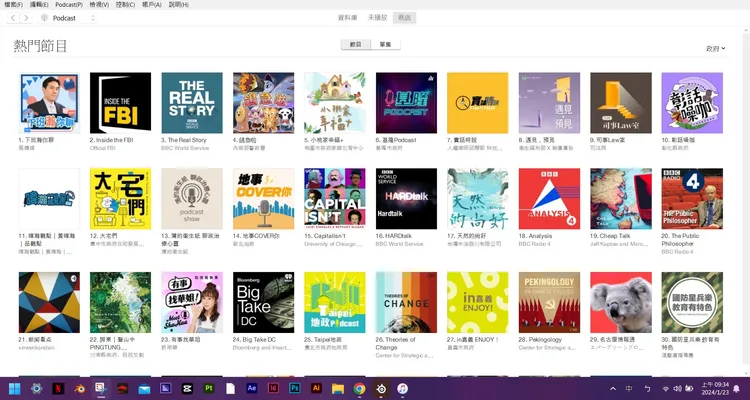Switch to the 商店 tab
750x400 pixels.
404,18
